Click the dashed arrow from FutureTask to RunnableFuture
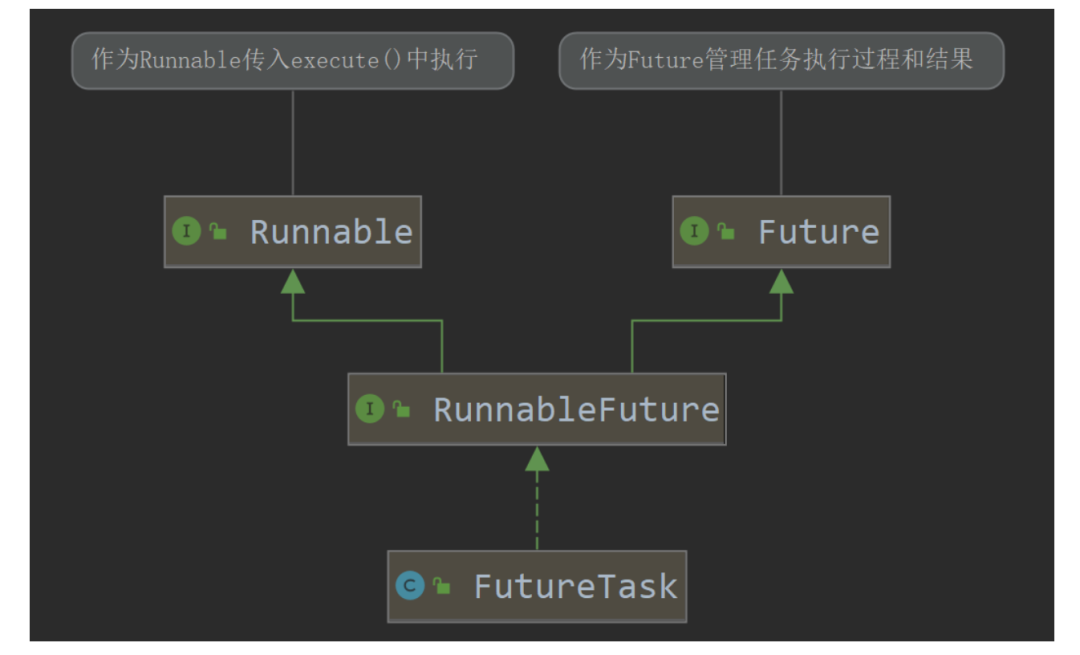The width and height of the screenshot is (1080, 655). pos(537,515)
